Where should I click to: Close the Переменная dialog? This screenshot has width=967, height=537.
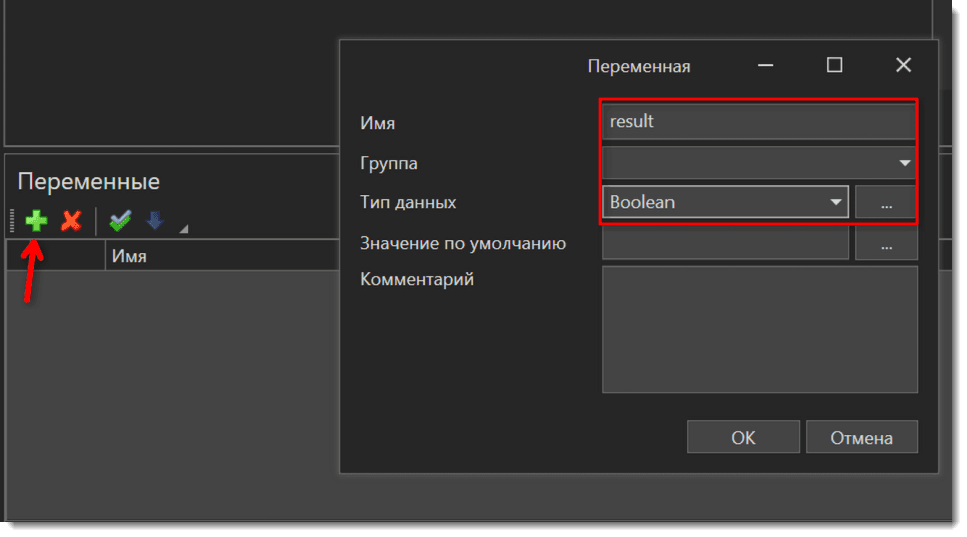pyautogui.click(x=903, y=66)
